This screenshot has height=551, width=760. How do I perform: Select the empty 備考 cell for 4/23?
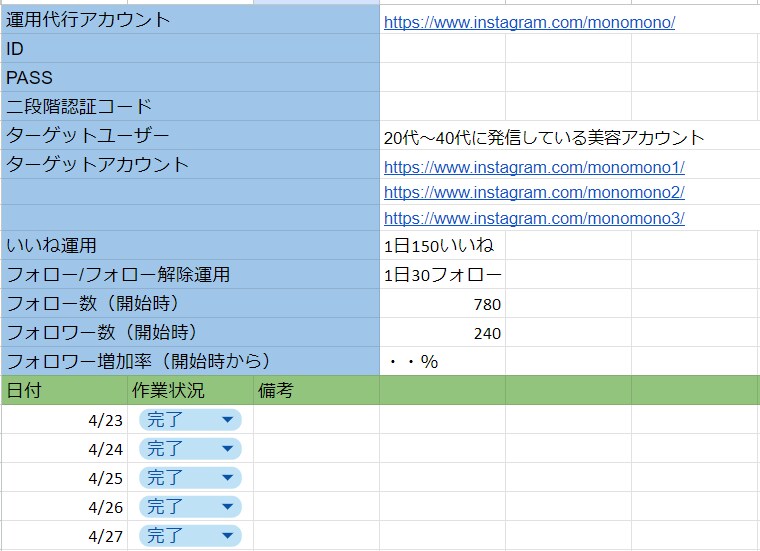pyautogui.click(x=316, y=420)
